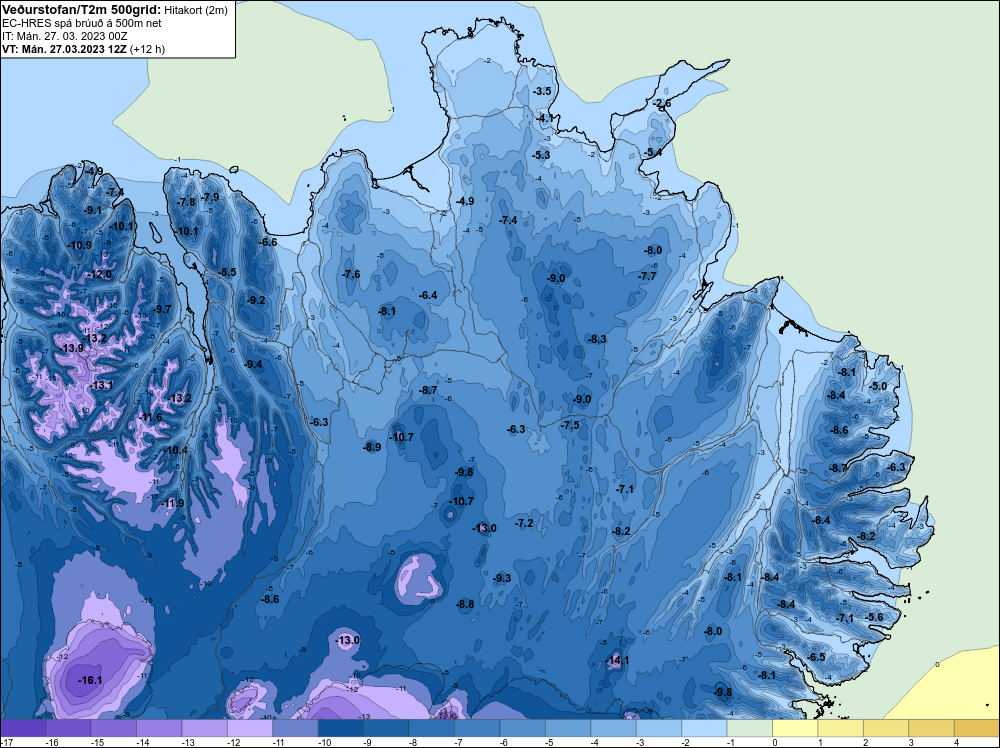The width and height of the screenshot is (1000, 748).
Task: Click the 'EC-HRES spá brúuð á 500m net' line
Action: [82, 23]
